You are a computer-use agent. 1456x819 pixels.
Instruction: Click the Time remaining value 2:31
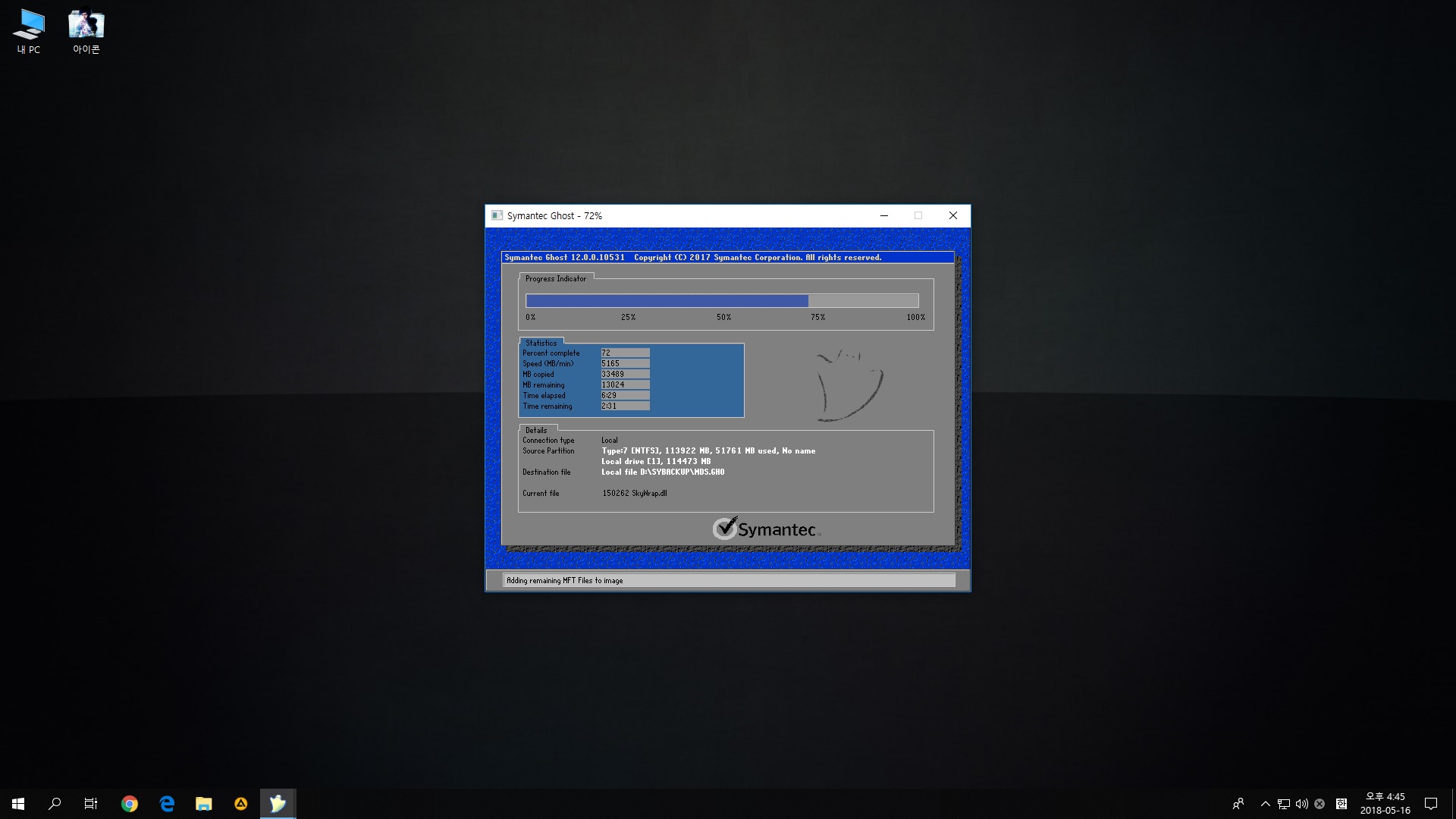click(x=625, y=406)
